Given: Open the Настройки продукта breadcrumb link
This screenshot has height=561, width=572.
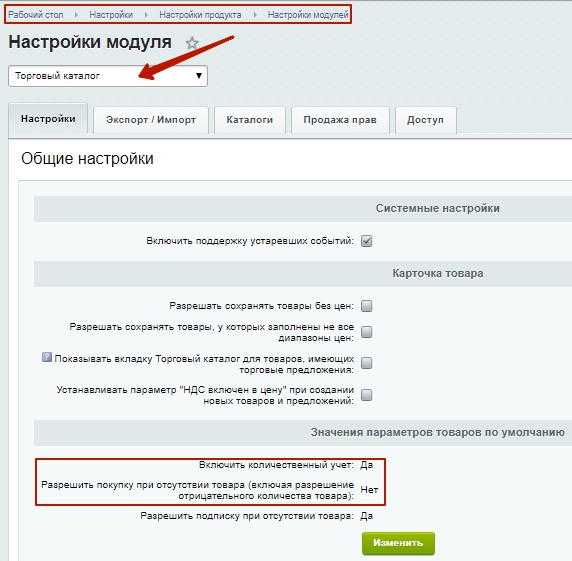Looking at the screenshot, I should tap(200, 15).
